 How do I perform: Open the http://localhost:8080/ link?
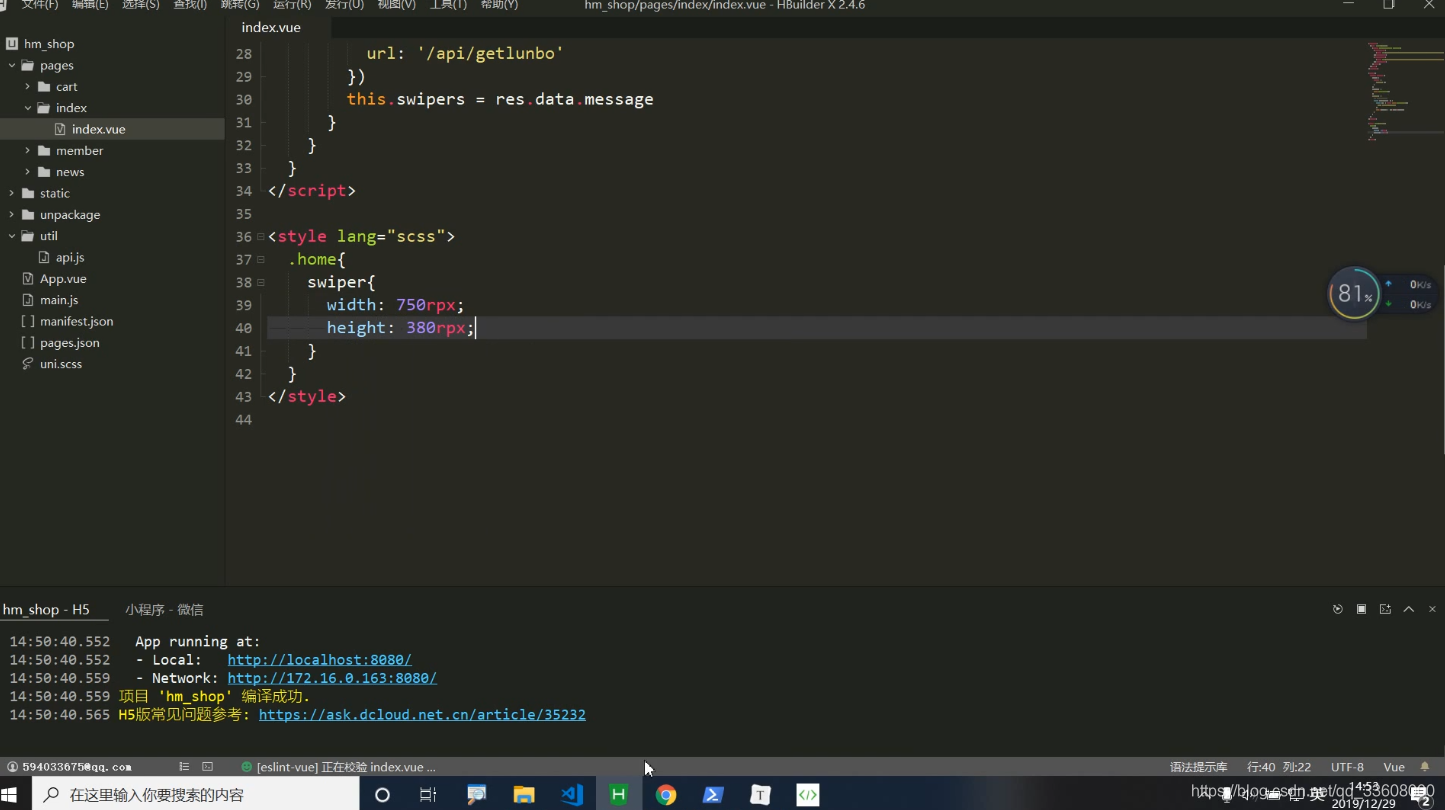point(319,660)
